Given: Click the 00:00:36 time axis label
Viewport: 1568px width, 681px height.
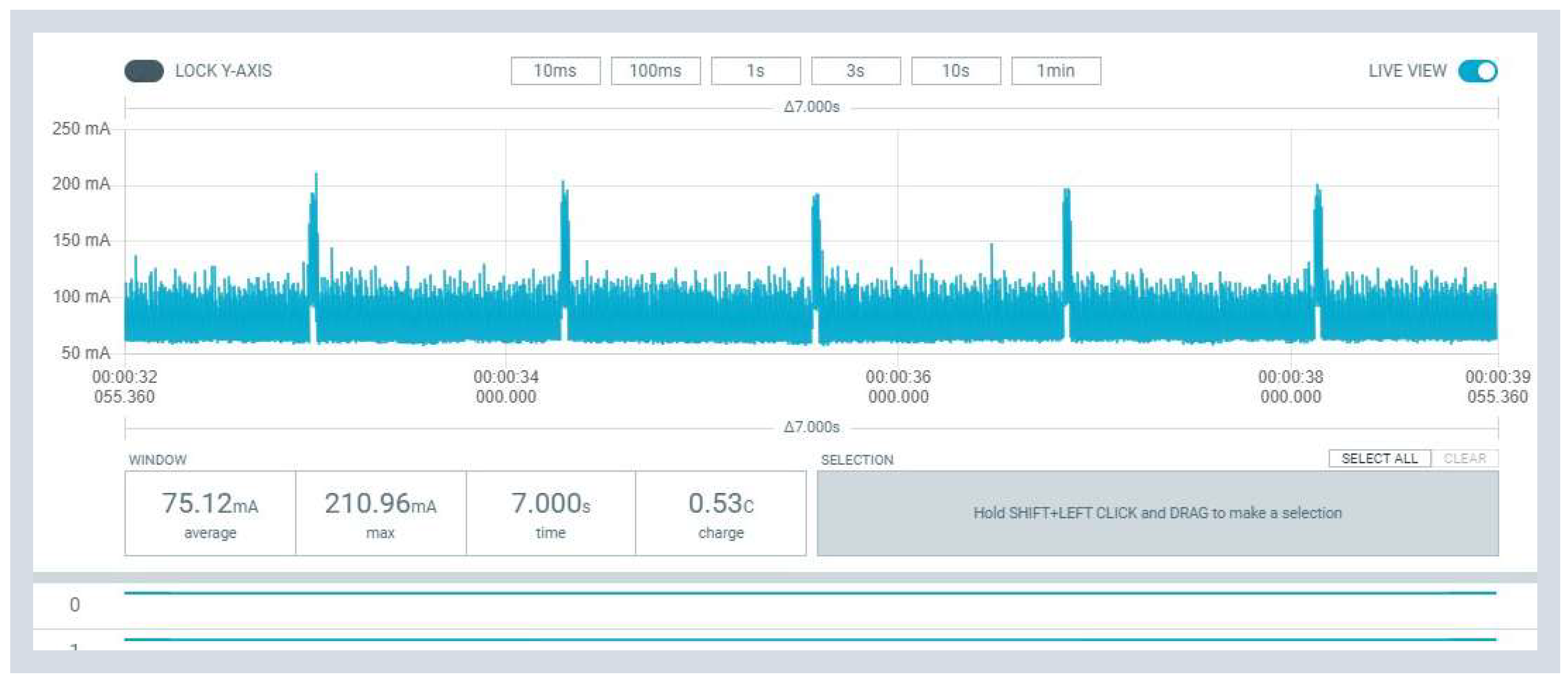Looking at the screenshot, I should [898, 386].
